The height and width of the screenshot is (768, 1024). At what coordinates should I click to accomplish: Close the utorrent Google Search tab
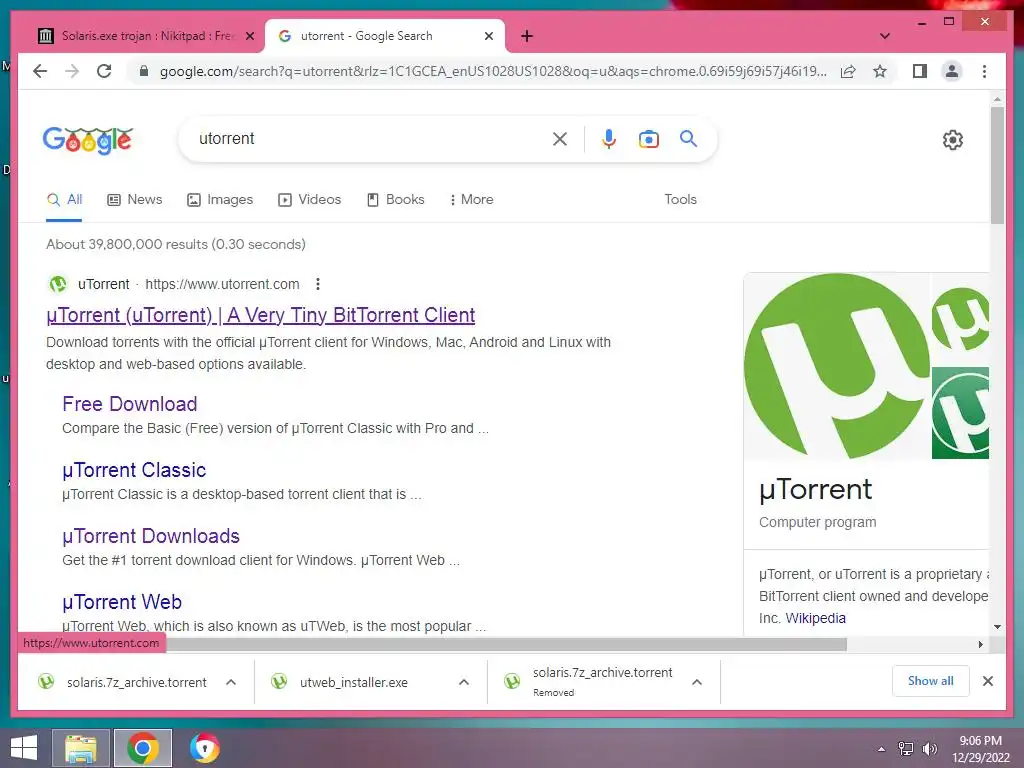coord(488,36)
